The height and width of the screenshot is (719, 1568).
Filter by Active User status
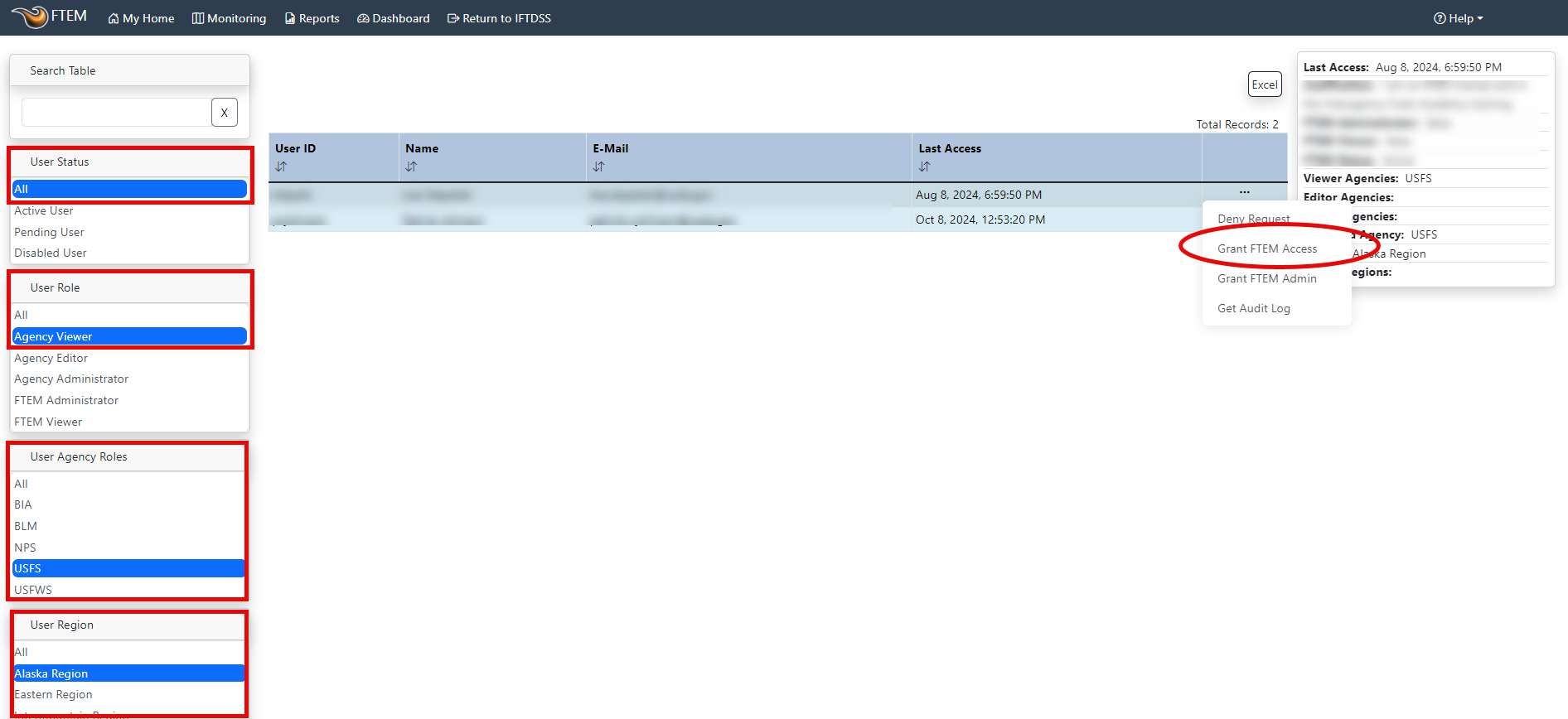tap(129, 210)
